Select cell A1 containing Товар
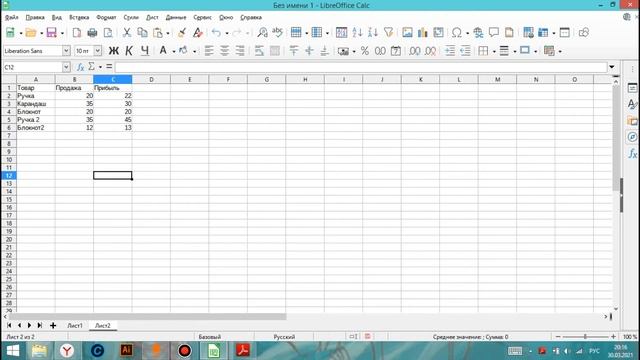The image size is (640, 360). point(36,88)
